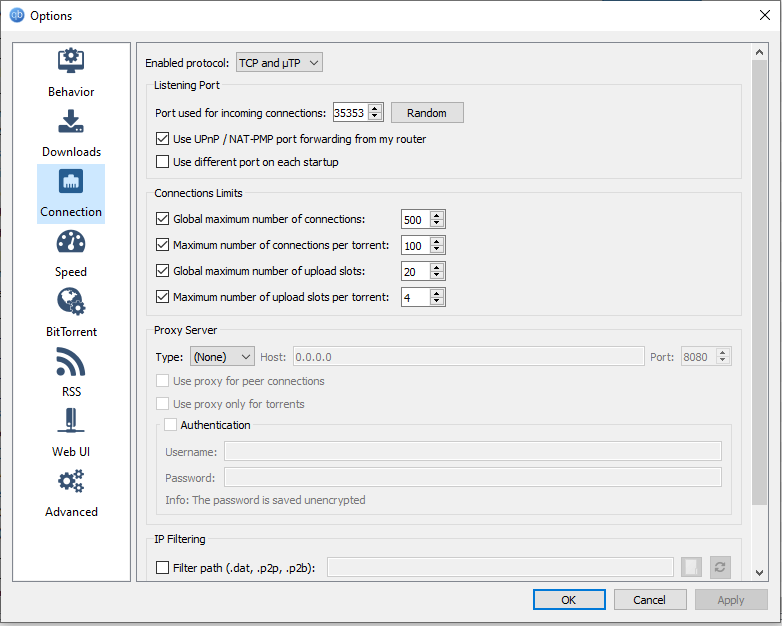Open the proxy Type dropdown
Screen dimensions: 782x626
[222, 357]
